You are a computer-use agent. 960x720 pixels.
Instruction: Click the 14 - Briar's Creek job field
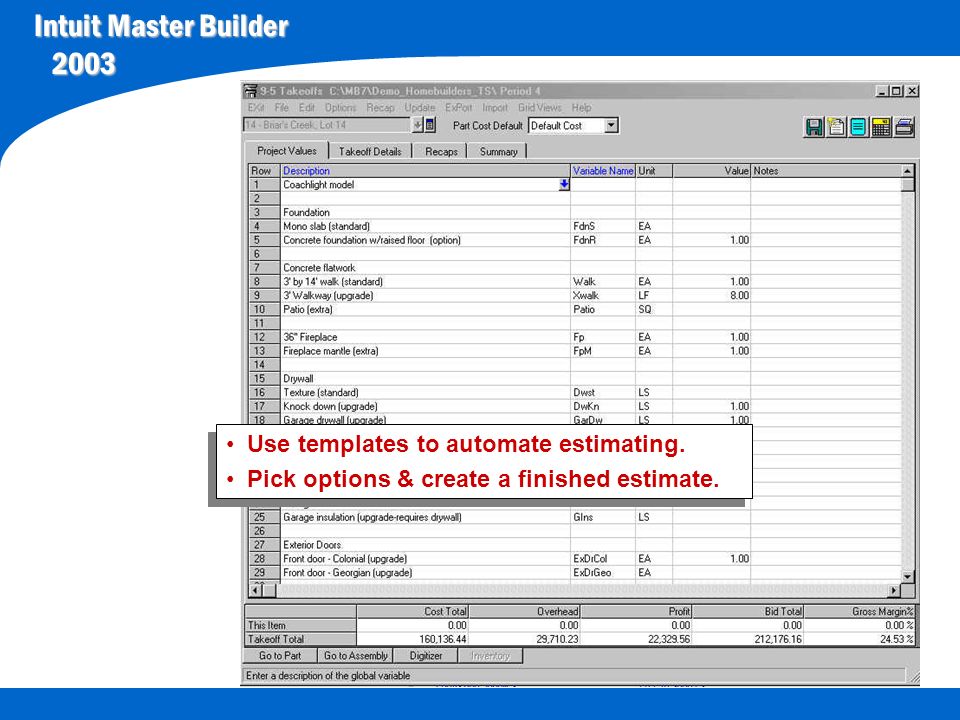pos(327,125)
